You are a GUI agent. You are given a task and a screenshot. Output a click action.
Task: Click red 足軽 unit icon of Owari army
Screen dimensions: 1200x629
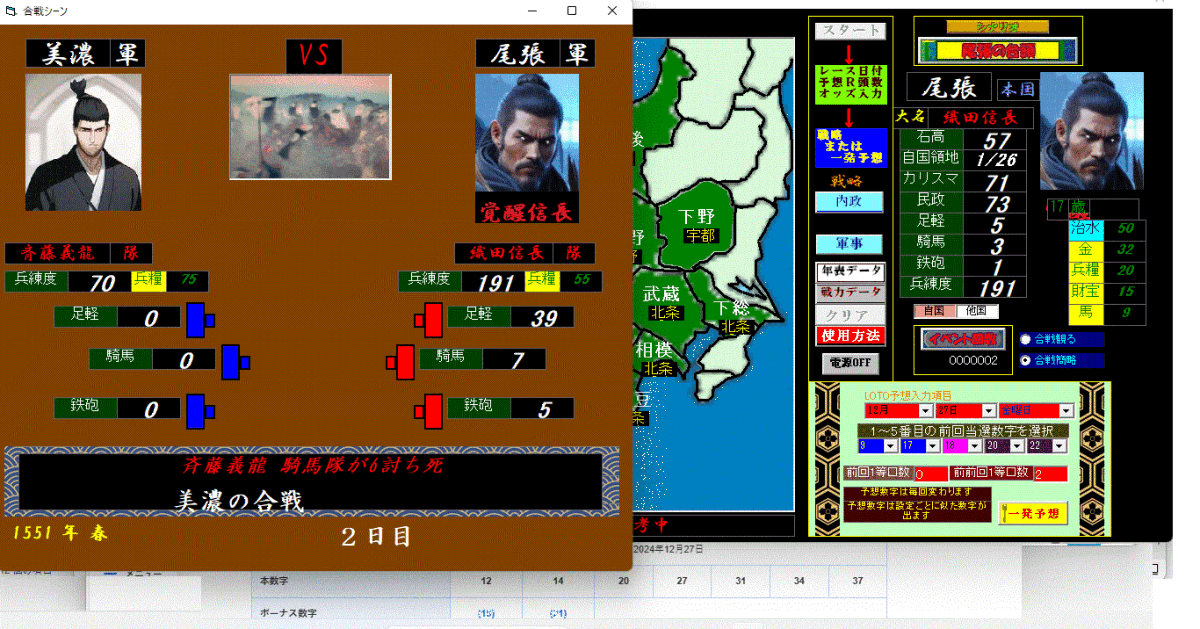pos(429,319)
